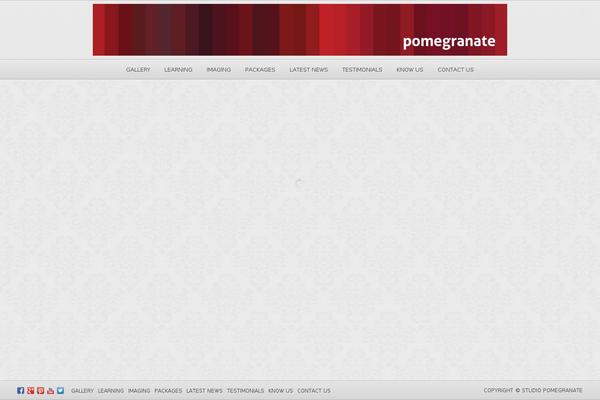600x400 pixels.
Task: Follow the footer Imaging link
Action: pyautogui.click(x=139, y=391)
